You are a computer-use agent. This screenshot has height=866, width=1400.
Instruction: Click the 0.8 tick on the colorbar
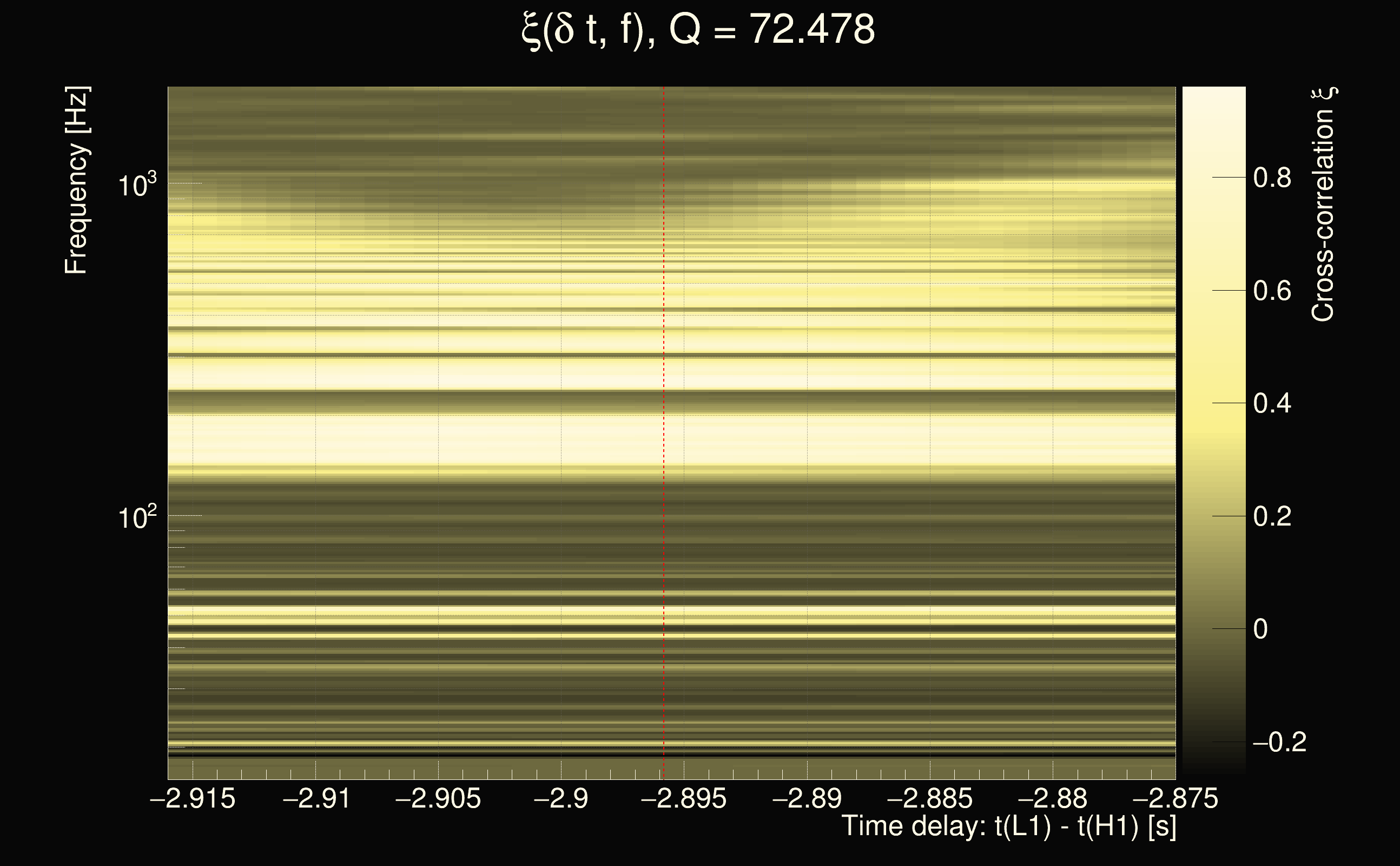(1272, 178)
